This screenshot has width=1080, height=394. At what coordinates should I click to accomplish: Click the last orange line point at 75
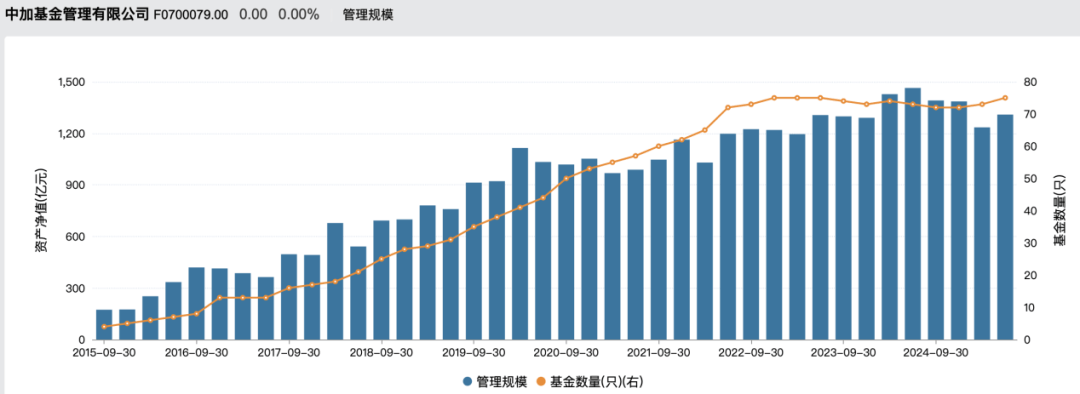point(1005,98)
